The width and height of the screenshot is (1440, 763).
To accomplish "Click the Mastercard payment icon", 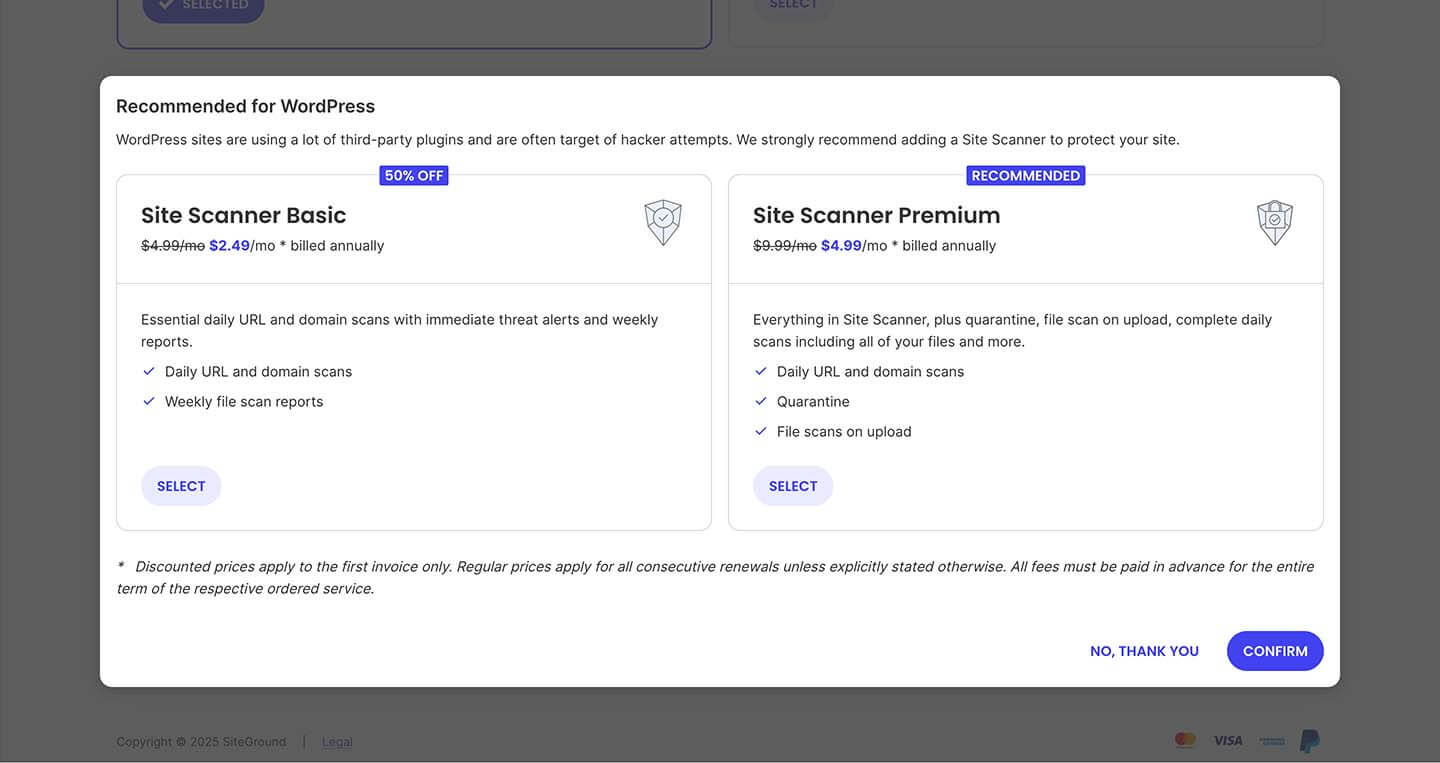I will coord(1185,740).
